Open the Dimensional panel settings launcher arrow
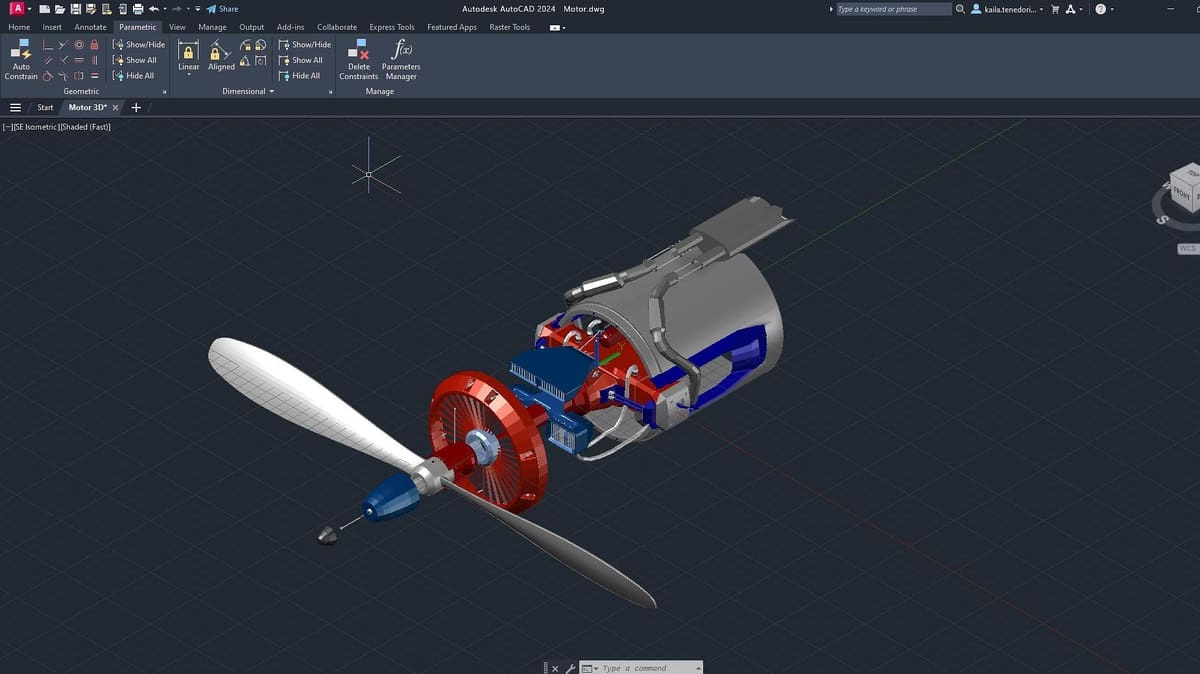1200x674 pixels. coord(330,92)
